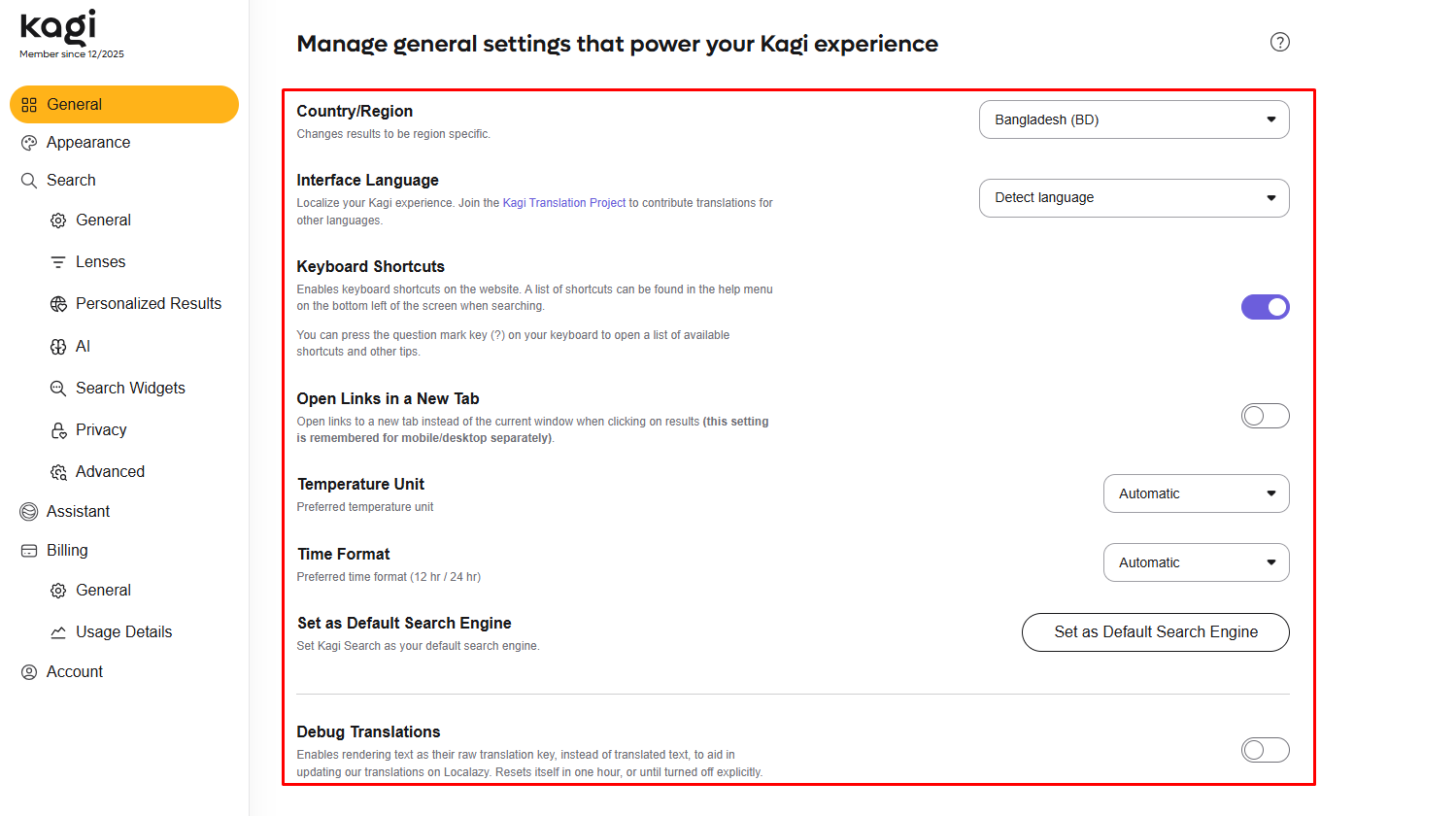The image size is (1456, 816).
Task: Turn on the Debug Translations switch
Action: click(x=1265, y=750)
